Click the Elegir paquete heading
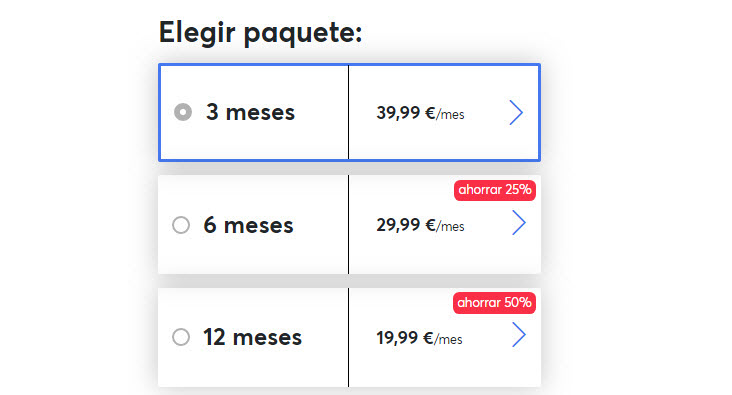The width and height of the screenshot is (732, 395). click(x=260, y=33)
